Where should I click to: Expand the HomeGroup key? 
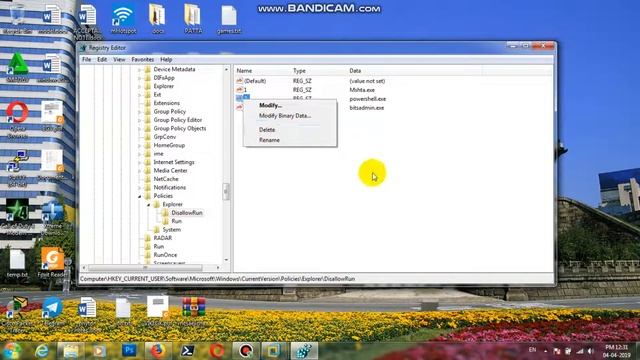(x=140, y=146)
